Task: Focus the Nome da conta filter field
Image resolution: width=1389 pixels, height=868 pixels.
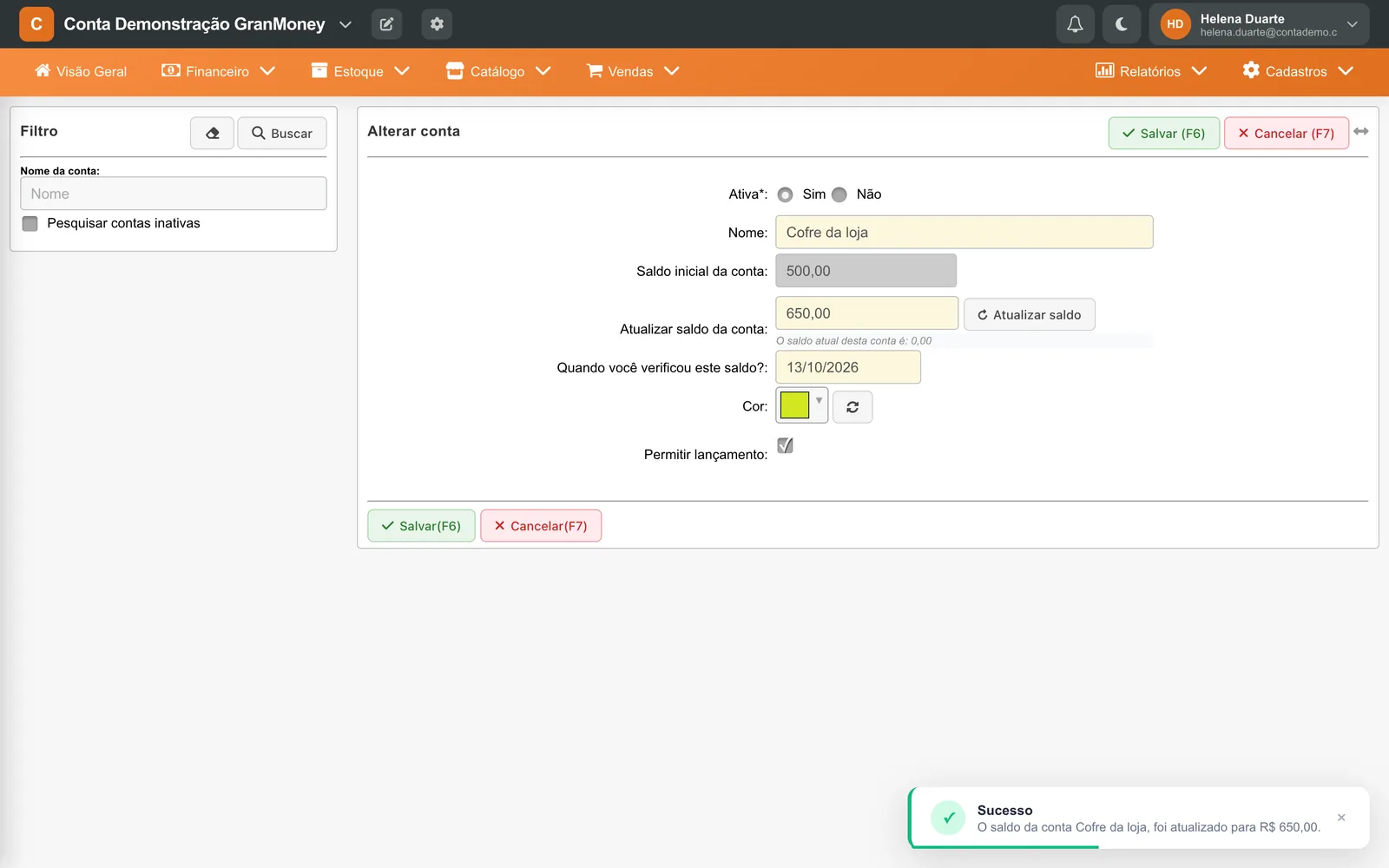Action: [x=174, y=194]
